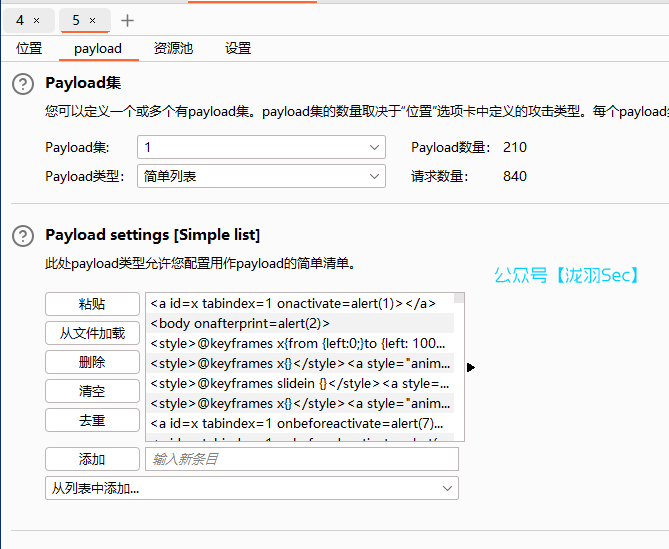The height and width of the screenshot is (549, 669).
Task: Close attack tab 4
Action: 37,20
